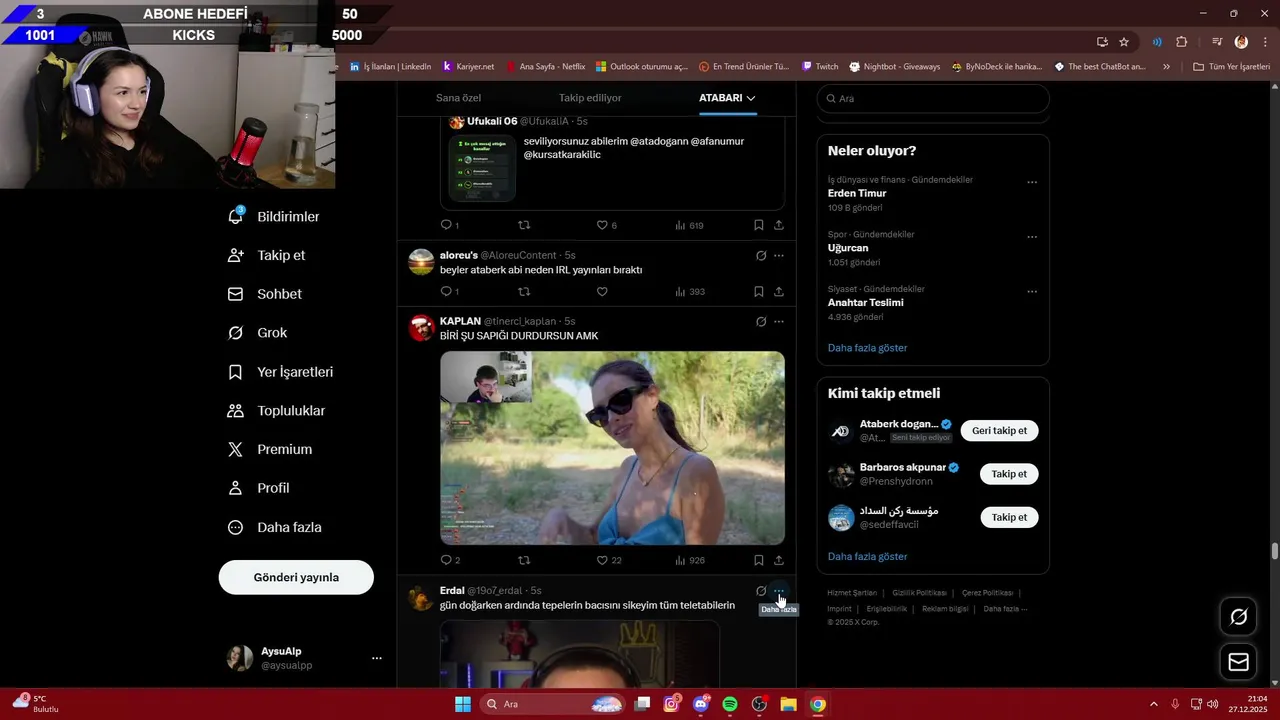Expand Daha fazla menu in sidebar
This screenshot has height=720, width=1280.
click(x=274, y=527)
